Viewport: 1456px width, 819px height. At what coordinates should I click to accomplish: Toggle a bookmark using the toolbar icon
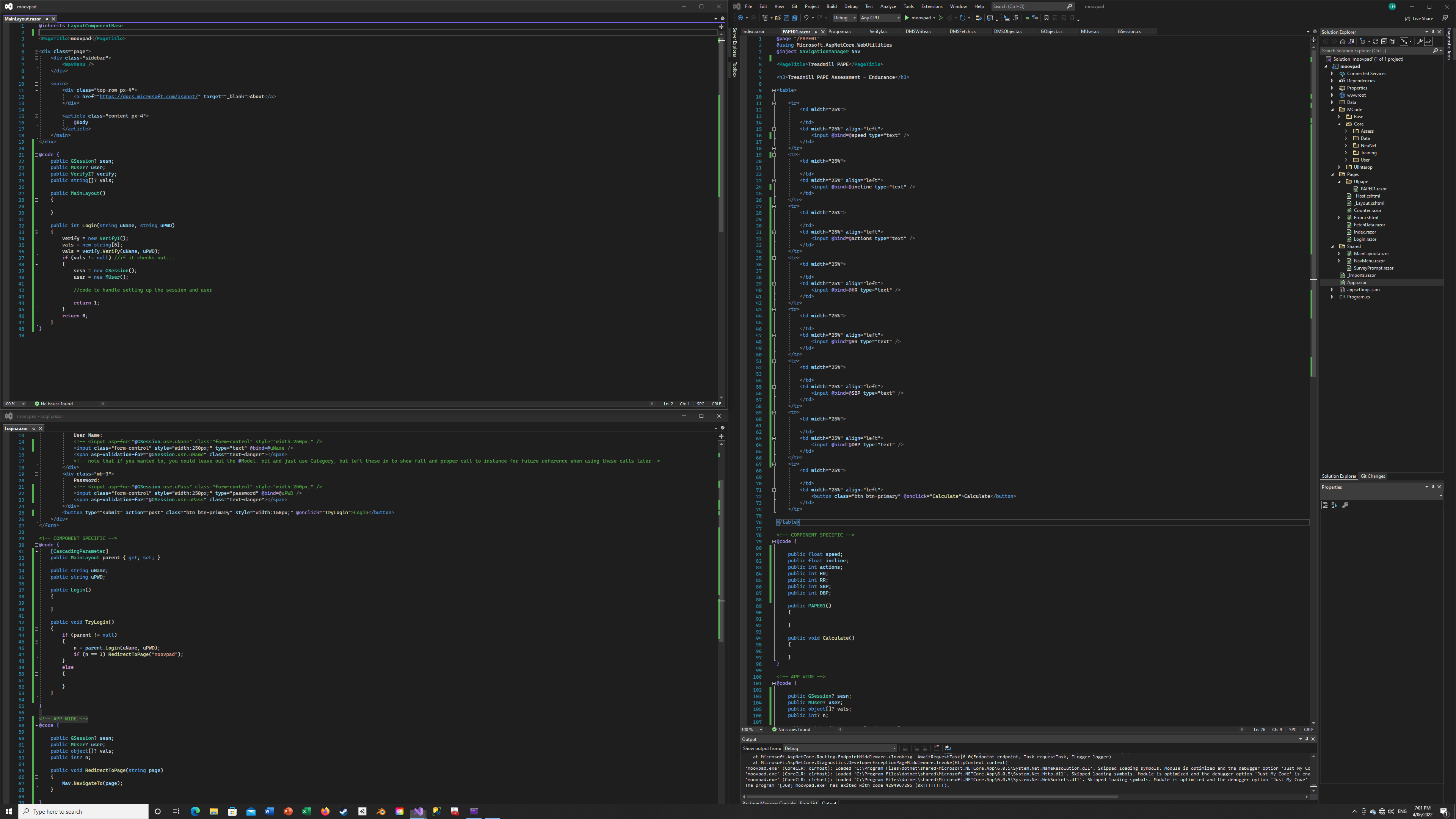(x=1047, y=18)
